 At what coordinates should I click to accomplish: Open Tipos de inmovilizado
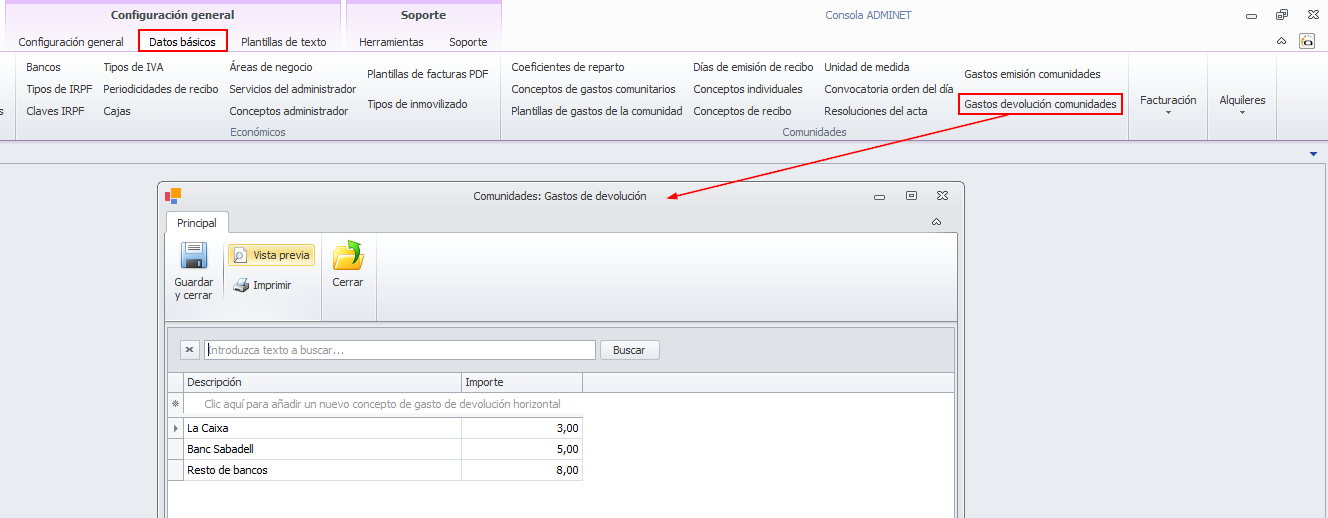[x=417, y=104]
